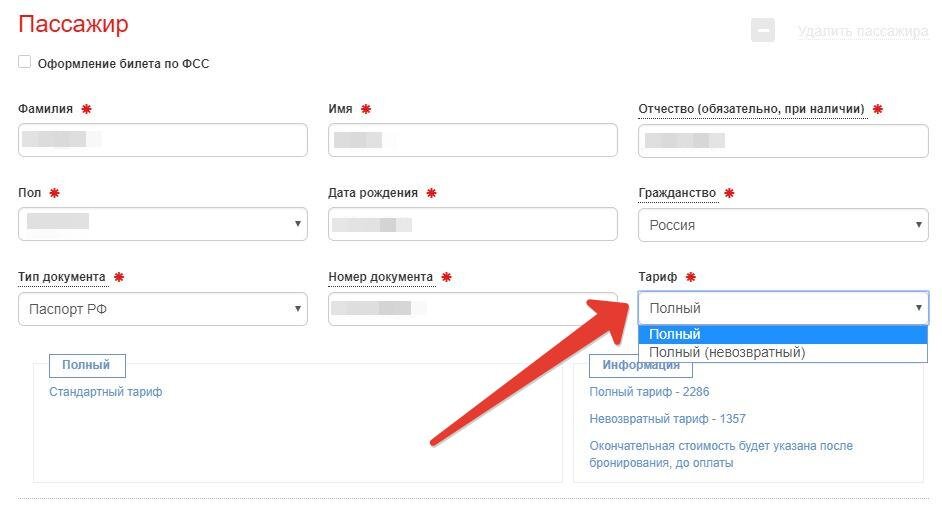Click the Тип документа label
The width and height of the screenshot is (942, 506).
tap(62, 277)
